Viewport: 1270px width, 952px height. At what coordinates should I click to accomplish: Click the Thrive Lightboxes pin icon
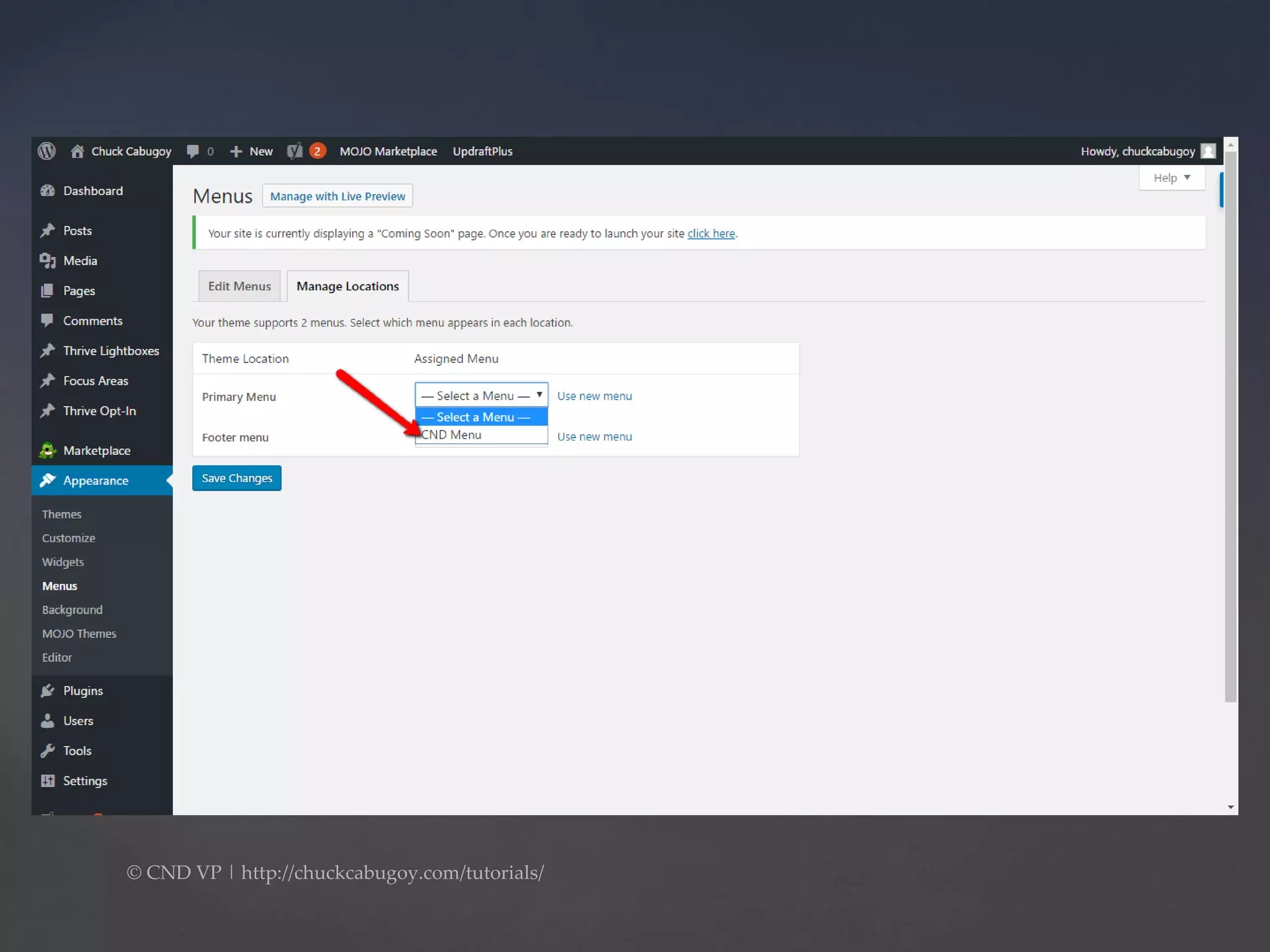point(48,351)
